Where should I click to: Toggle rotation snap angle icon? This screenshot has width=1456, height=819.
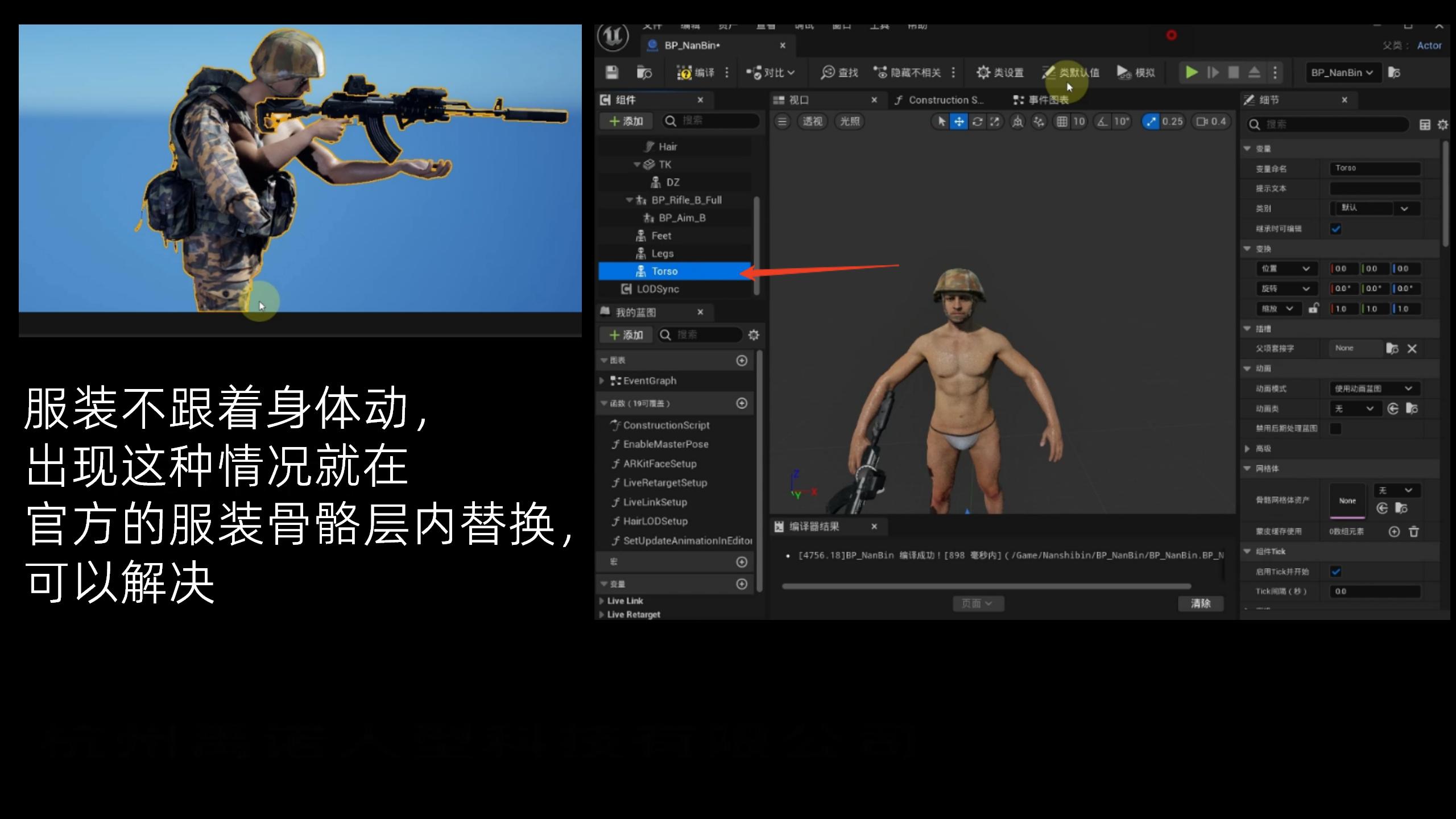1102,121
